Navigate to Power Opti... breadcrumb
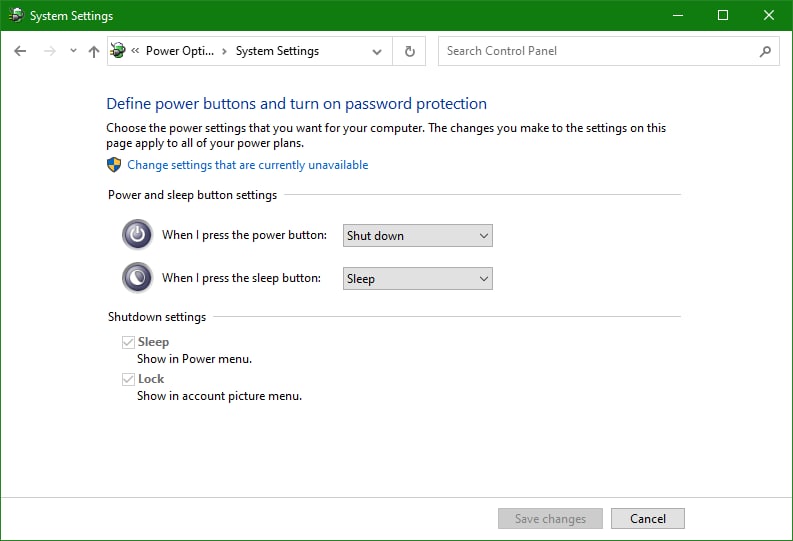The image size is (793, 541). coord(180,51)
